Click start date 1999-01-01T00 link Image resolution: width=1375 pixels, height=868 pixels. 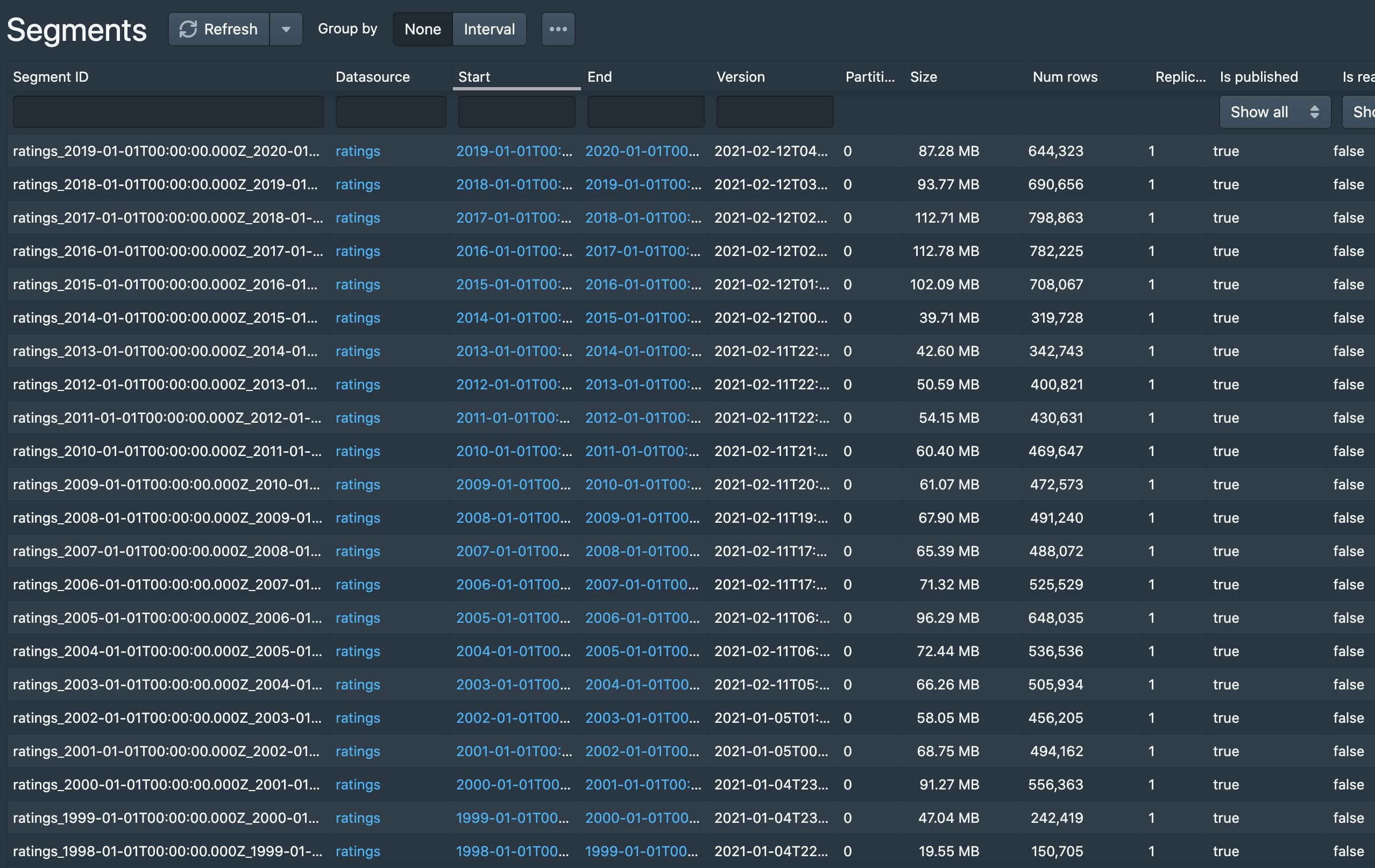point(512,818)
